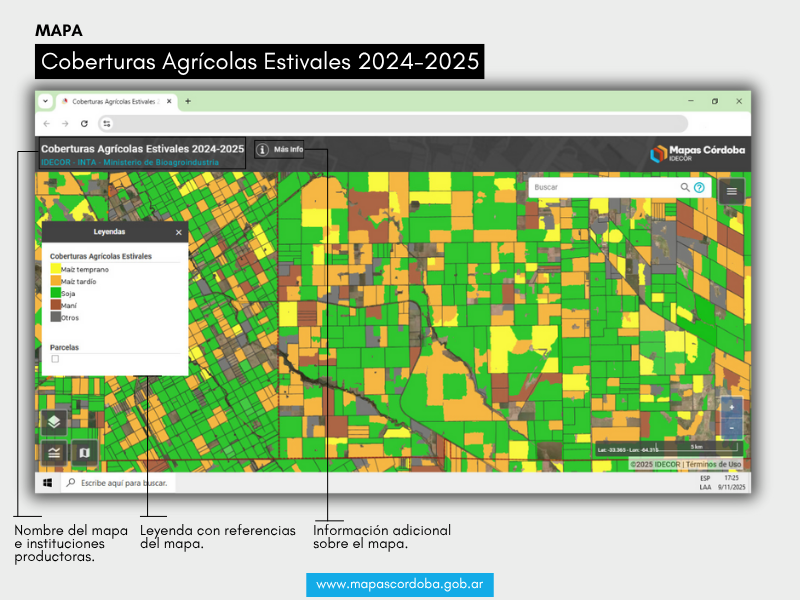The height and width of the screenshot is (600, 800).
Task: Click the Maíz temprano yellow swatch
Action: click(x=56, y=270)
